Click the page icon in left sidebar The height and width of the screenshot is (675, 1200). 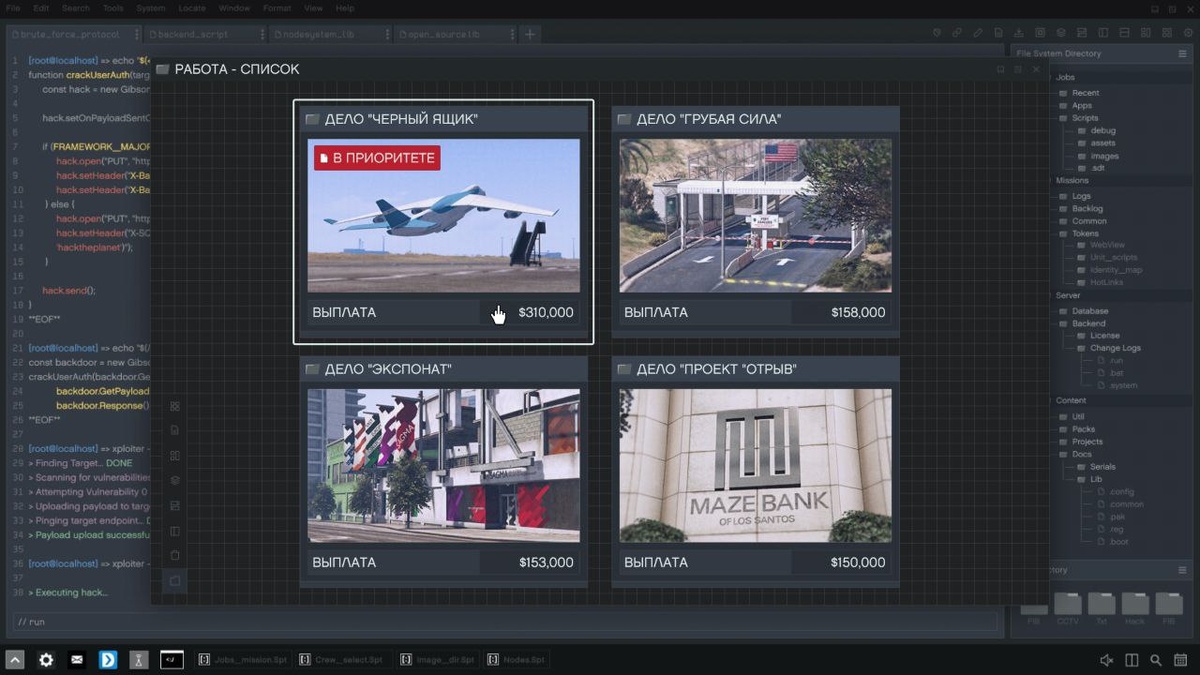click(x=175, y=430)
